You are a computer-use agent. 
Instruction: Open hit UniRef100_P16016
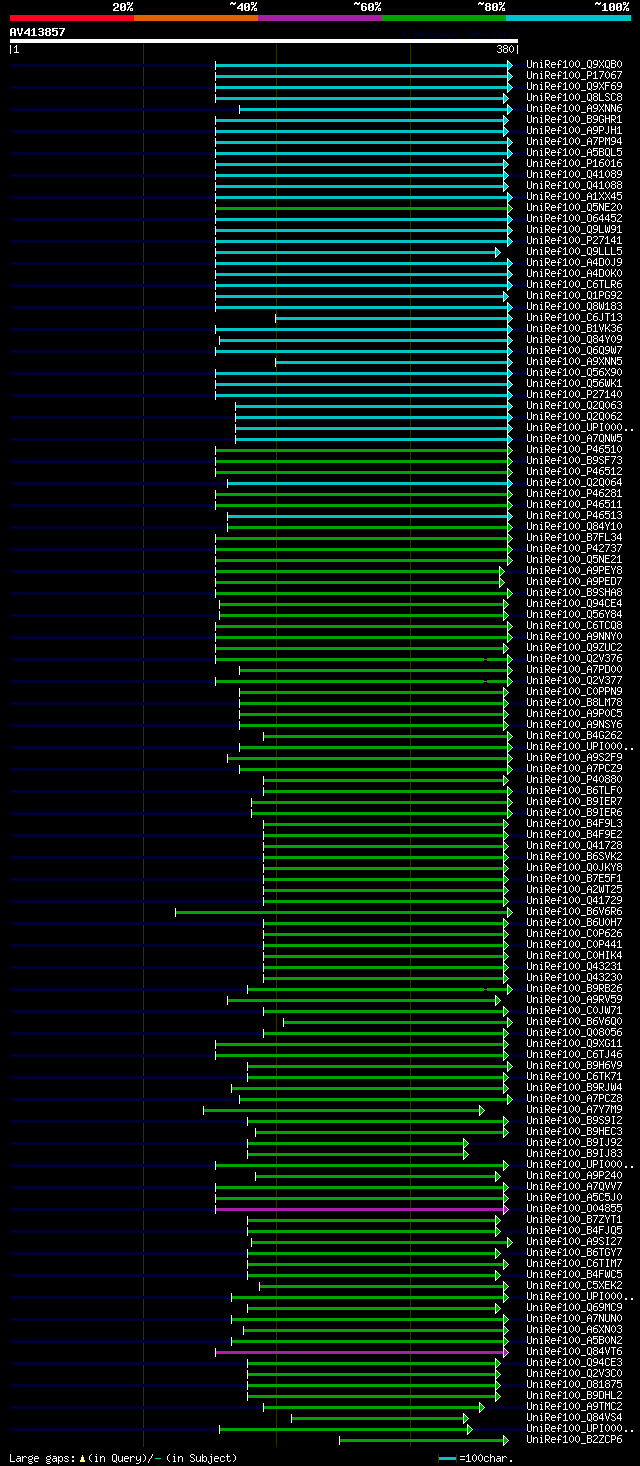(x=574, y=163)
